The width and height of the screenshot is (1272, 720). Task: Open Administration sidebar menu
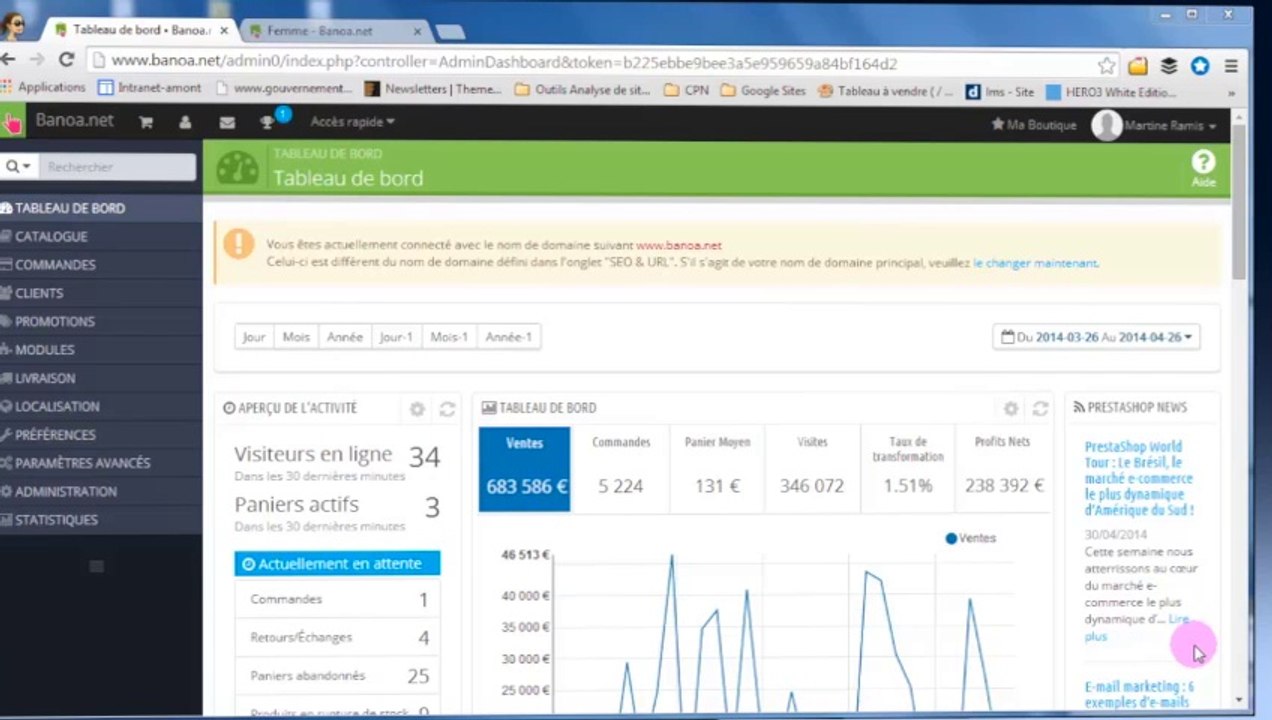click(x=101, y=492)
